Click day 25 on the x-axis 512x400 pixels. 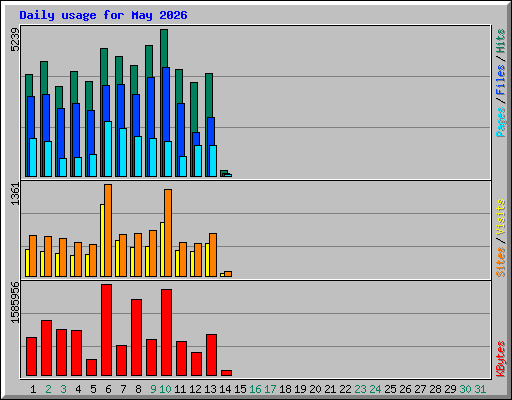pyautogui.click(x=390, y=389)
